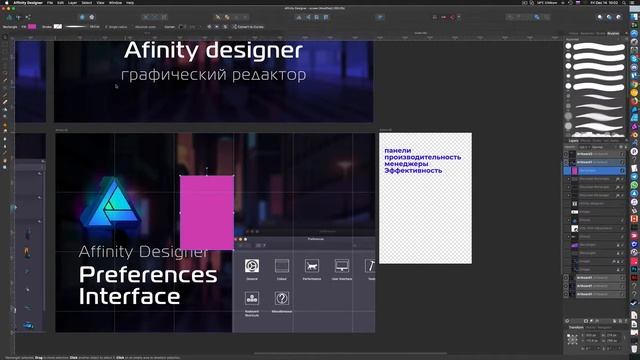
Task: Switch to the Layers panel tab
Action: coord(573,141)
